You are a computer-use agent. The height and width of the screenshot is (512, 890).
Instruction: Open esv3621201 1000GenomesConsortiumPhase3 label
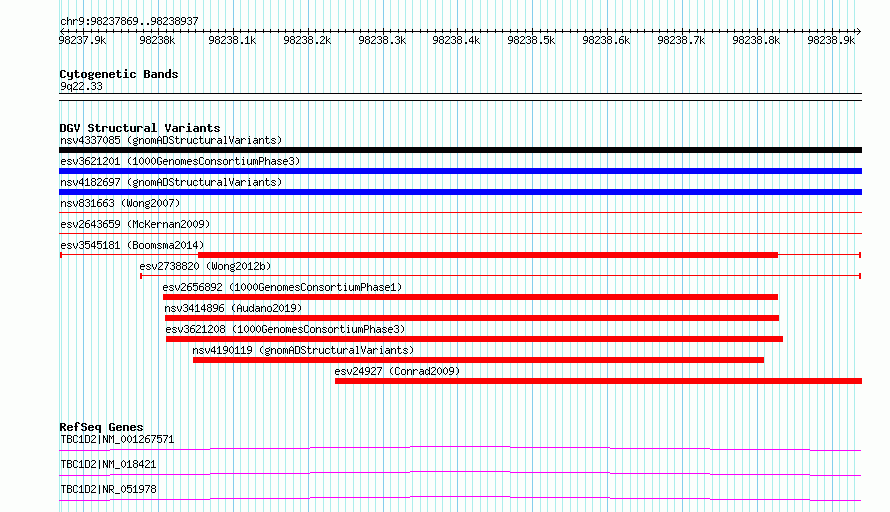180,161
